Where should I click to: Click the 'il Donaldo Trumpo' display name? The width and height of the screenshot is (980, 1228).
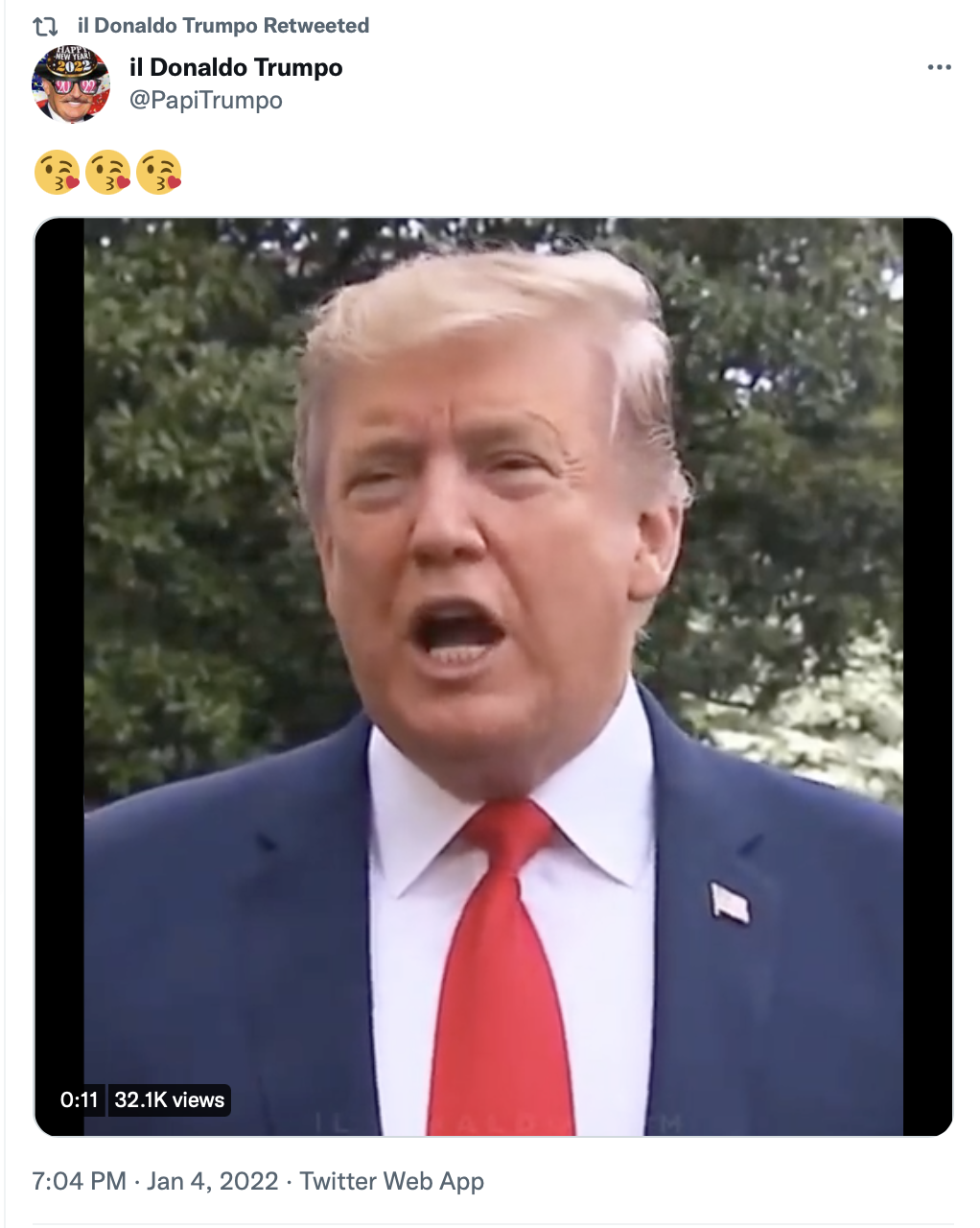[236, 67]
